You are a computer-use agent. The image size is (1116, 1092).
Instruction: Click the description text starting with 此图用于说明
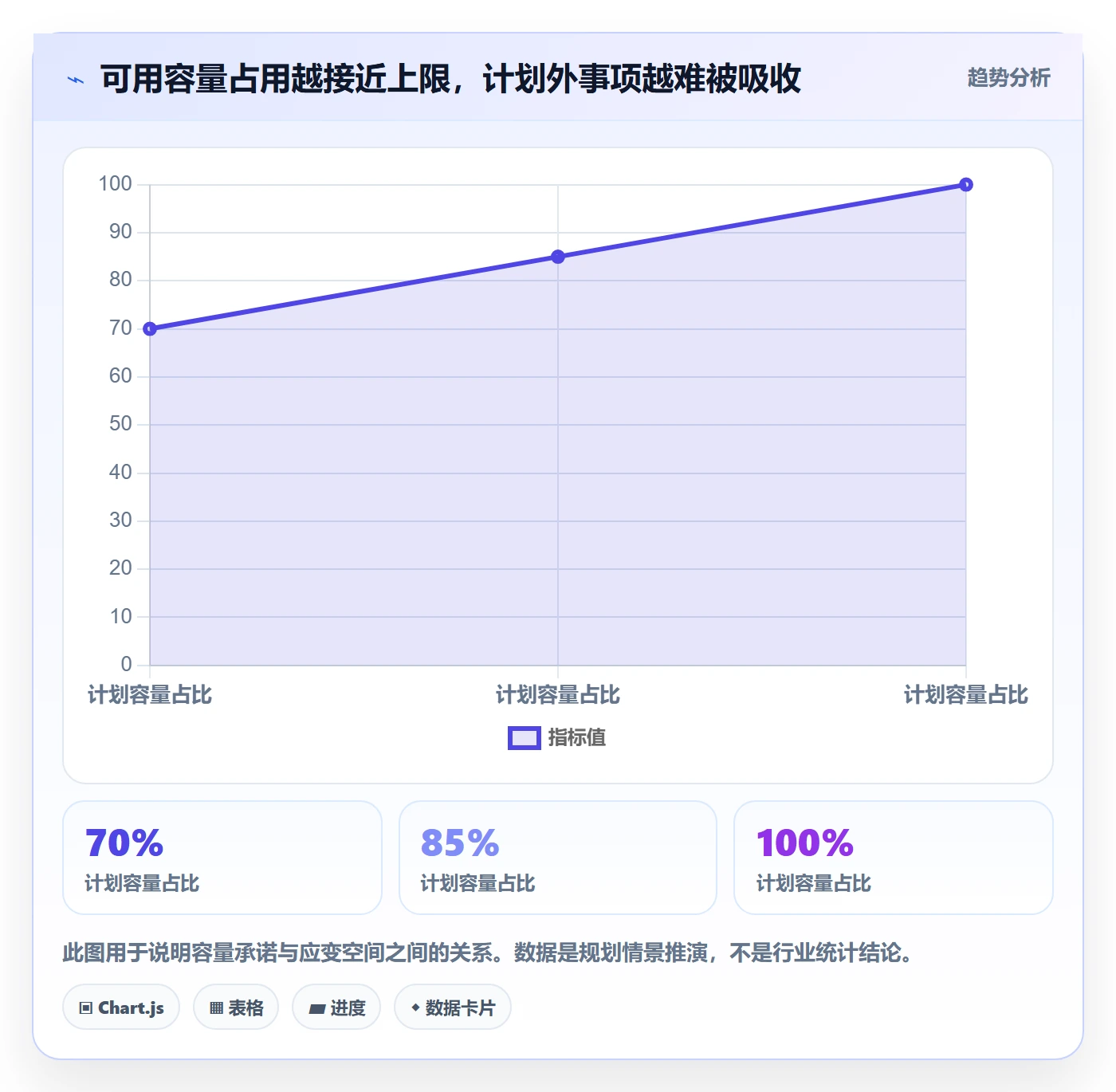[488, 953]
